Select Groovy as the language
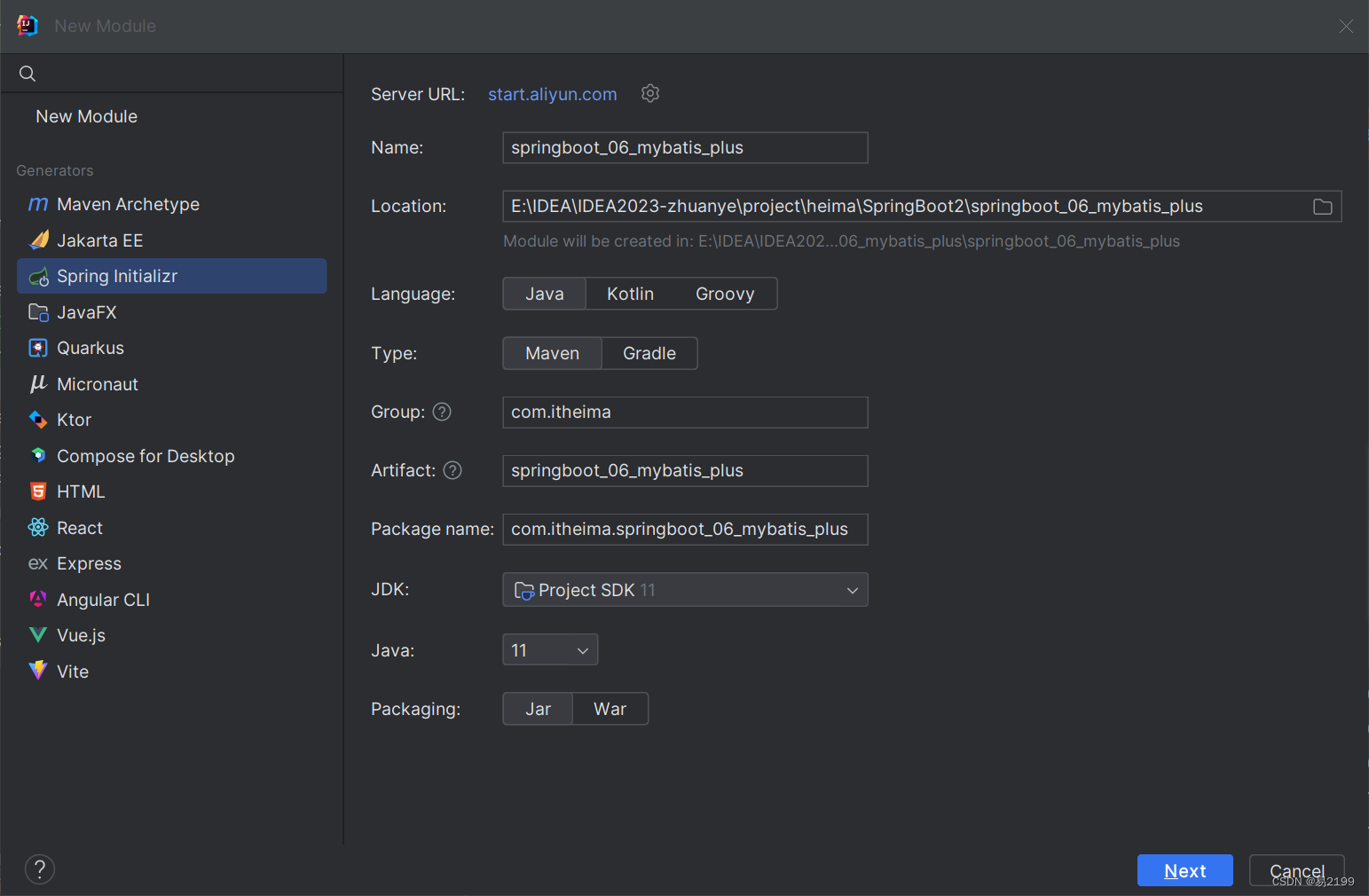 pyautogui.click(x=725, y=294)
